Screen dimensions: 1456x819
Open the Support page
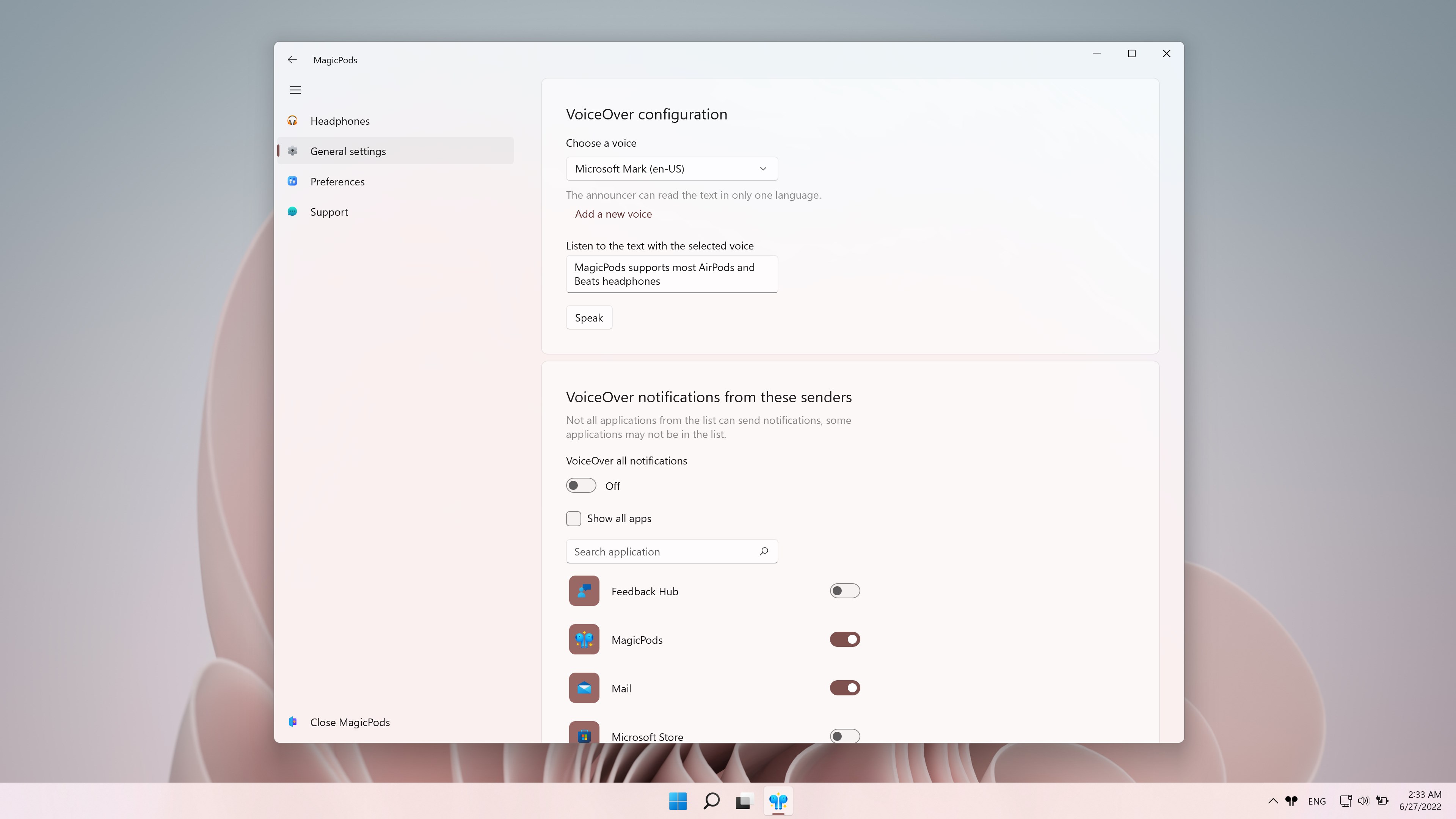point(329,212)
